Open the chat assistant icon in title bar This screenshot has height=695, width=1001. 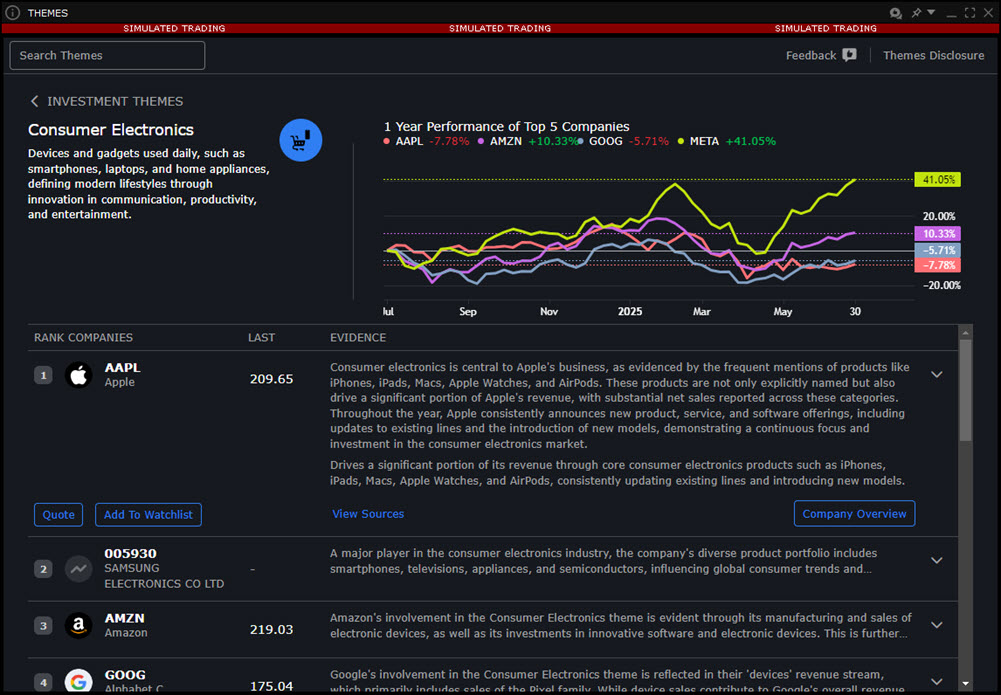896,13
